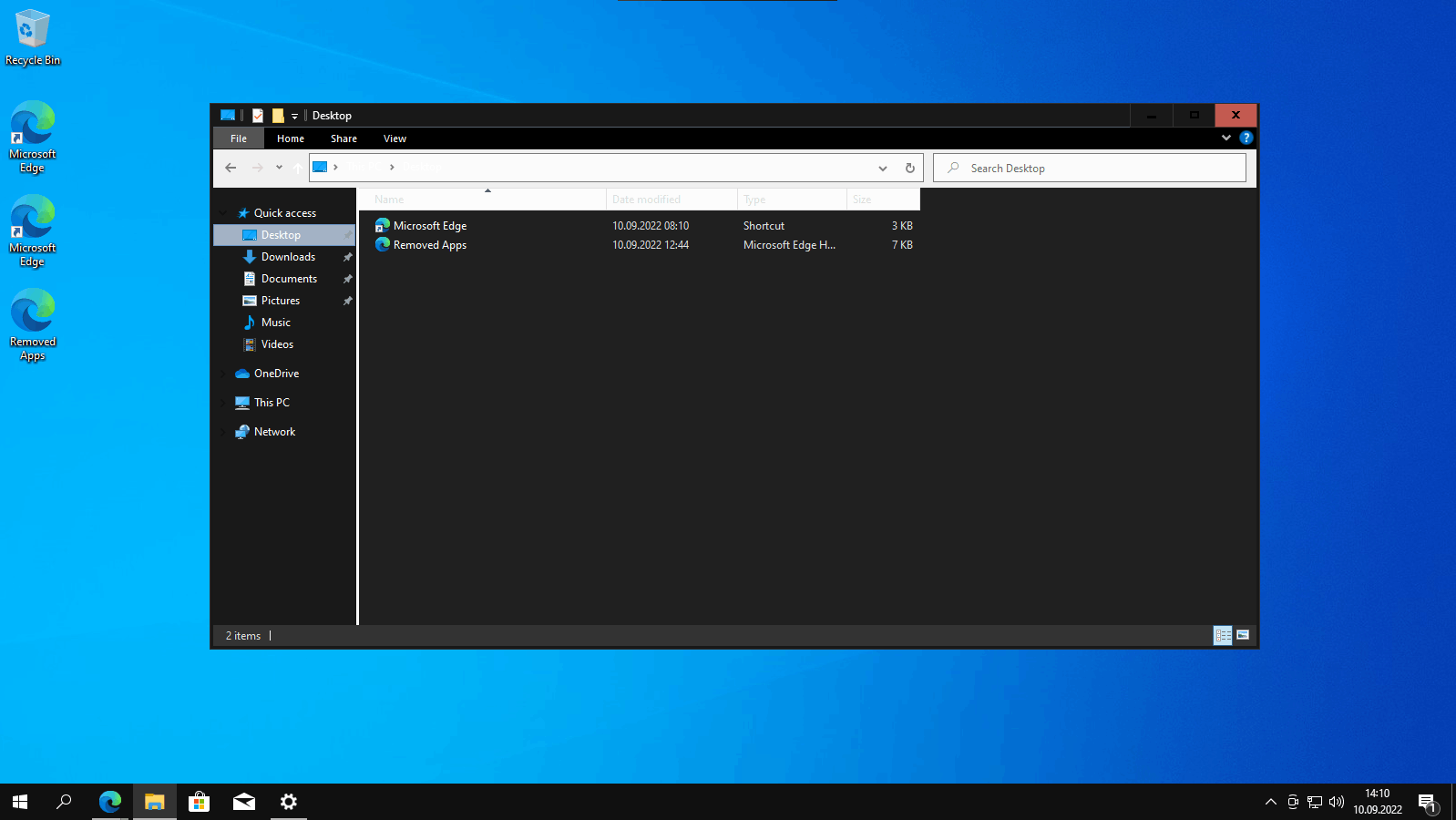Image resolution: width=1456 pixels, height=820 pixels.
Task: Show hidden system tray icons
Action: point(1270,802)
